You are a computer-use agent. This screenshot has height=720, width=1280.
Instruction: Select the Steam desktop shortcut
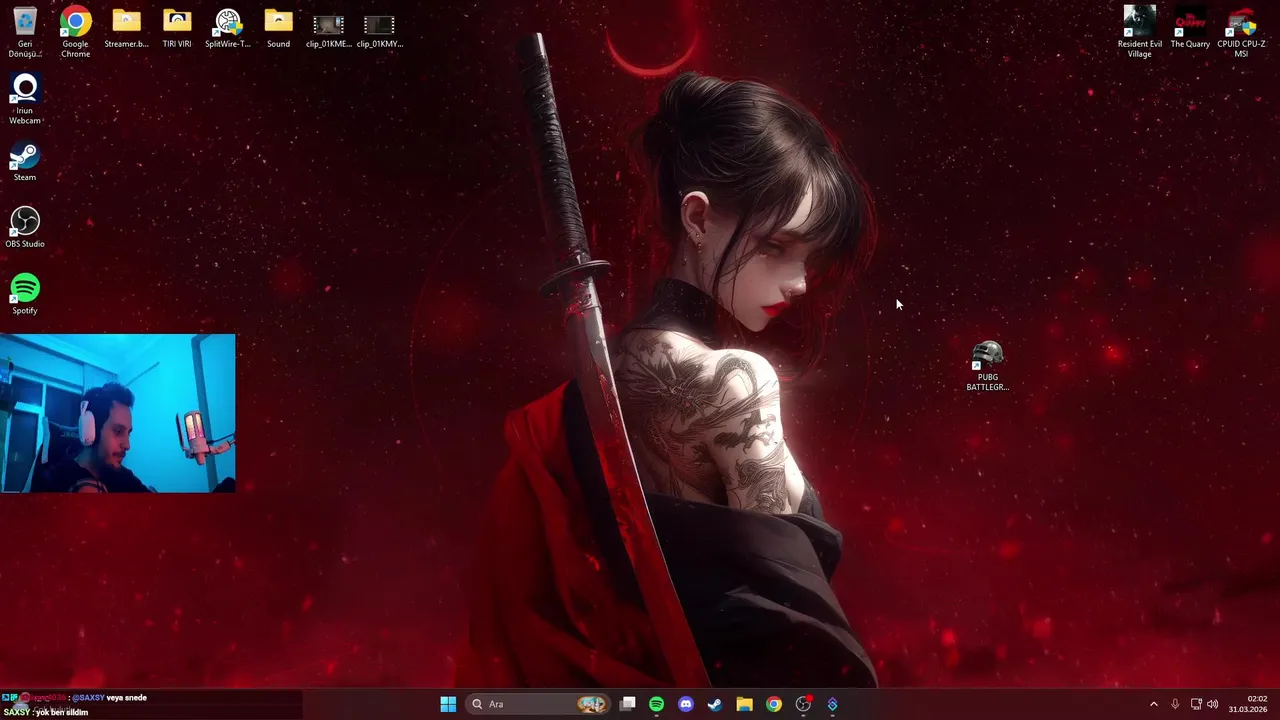click(25, 162)
